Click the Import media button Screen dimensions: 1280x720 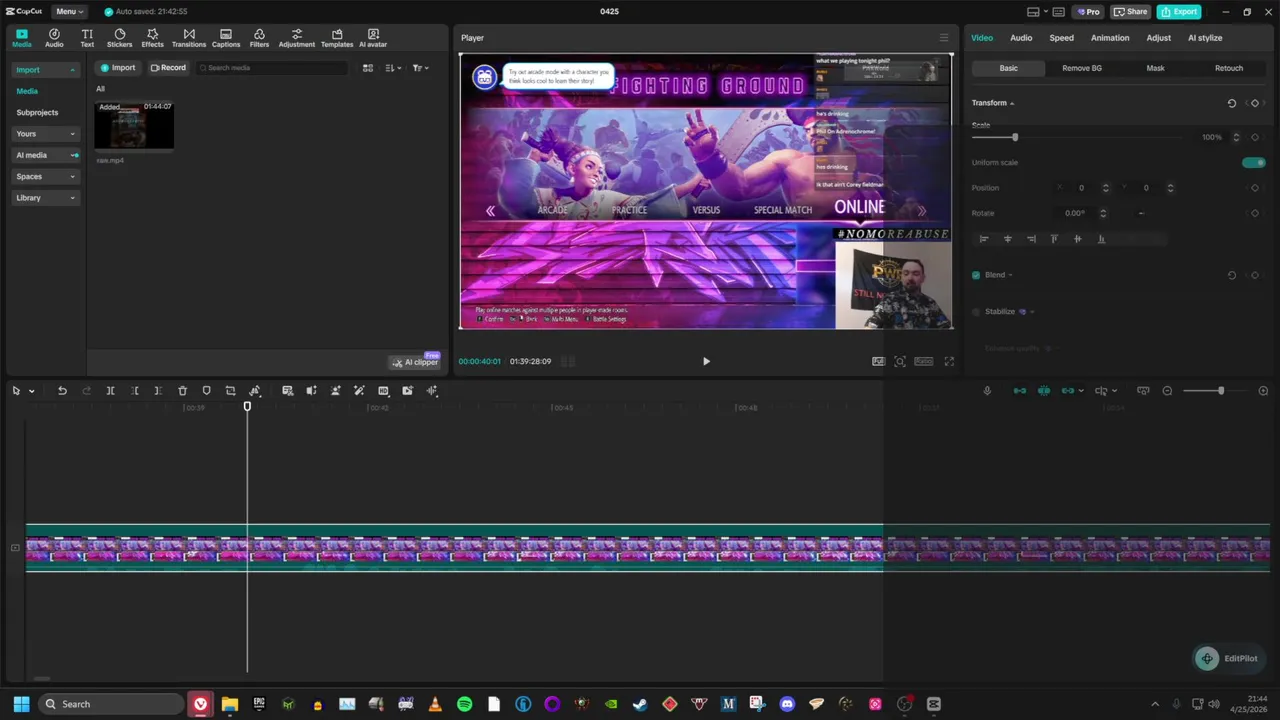point(118,68)
